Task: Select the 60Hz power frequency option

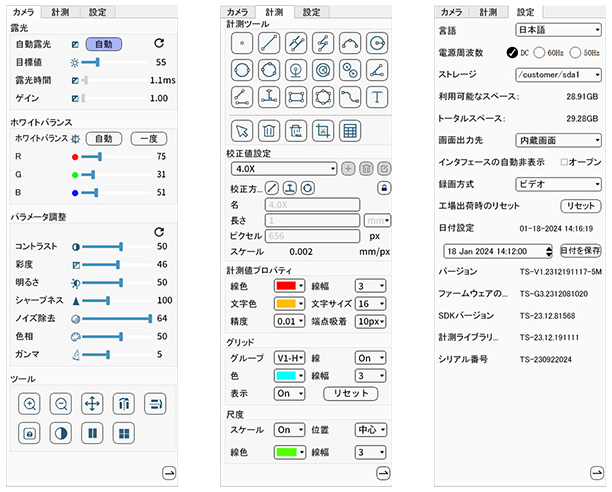Action: click(x=540, y=52)
